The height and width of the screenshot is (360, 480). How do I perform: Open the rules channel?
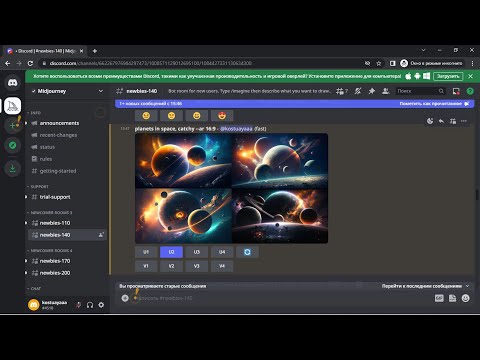(x=67, y=159)
